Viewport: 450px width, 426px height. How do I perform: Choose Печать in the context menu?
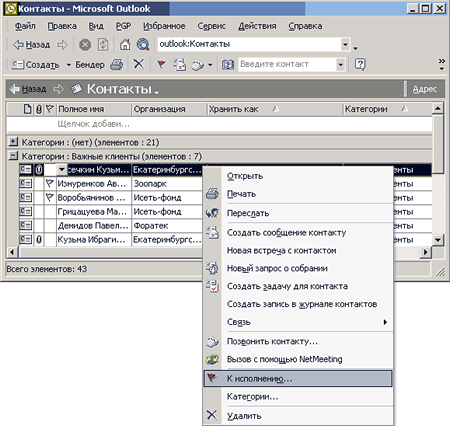click(x=298, y=194)
